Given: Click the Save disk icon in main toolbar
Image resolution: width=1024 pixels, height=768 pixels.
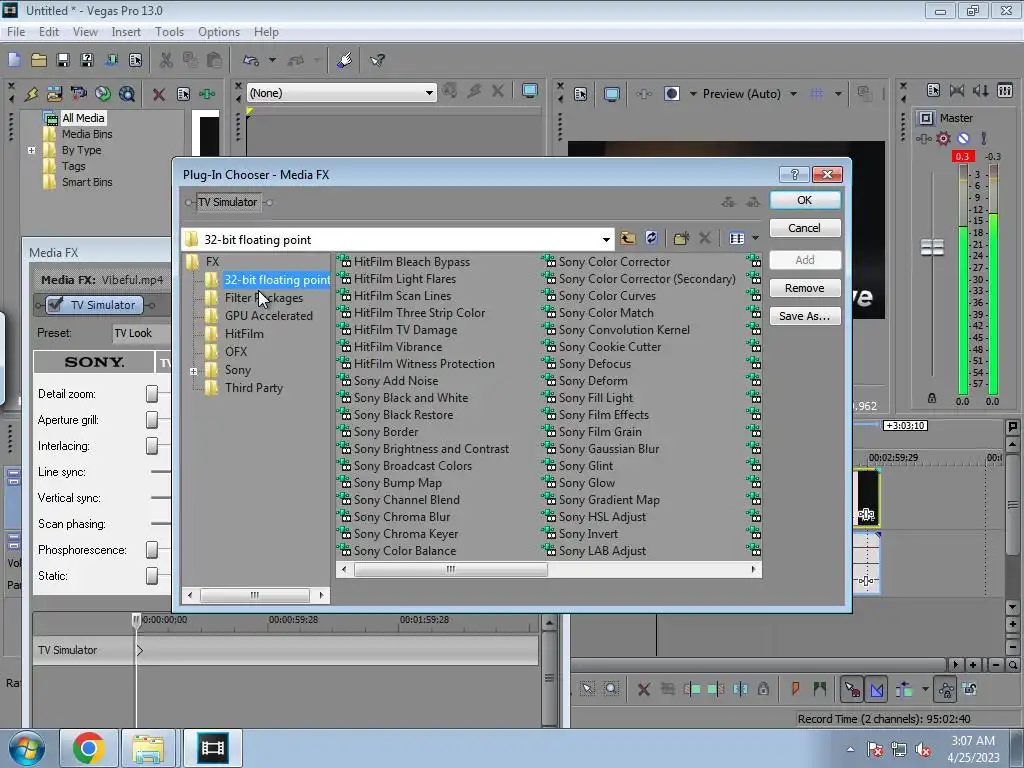Looking at the screenshot, I should coord(63,60).
